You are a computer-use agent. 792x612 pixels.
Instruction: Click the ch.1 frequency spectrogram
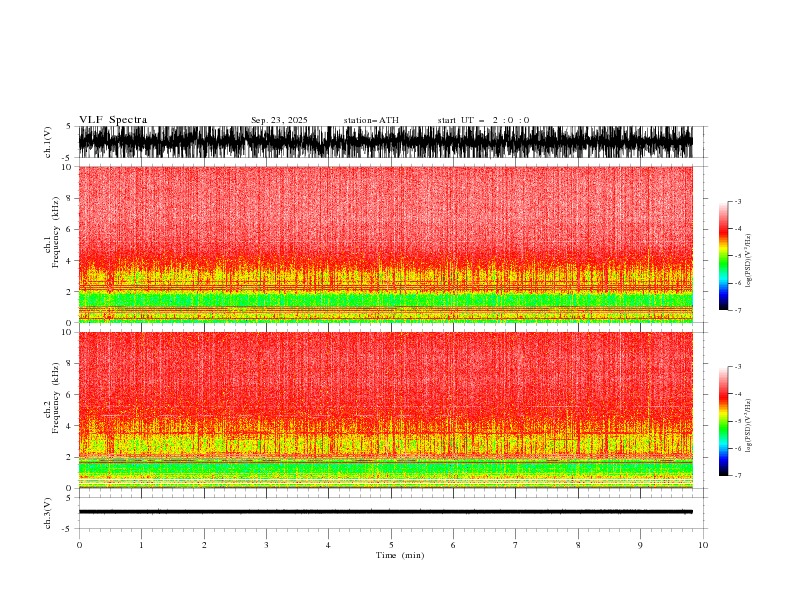[x=385, y=244]
